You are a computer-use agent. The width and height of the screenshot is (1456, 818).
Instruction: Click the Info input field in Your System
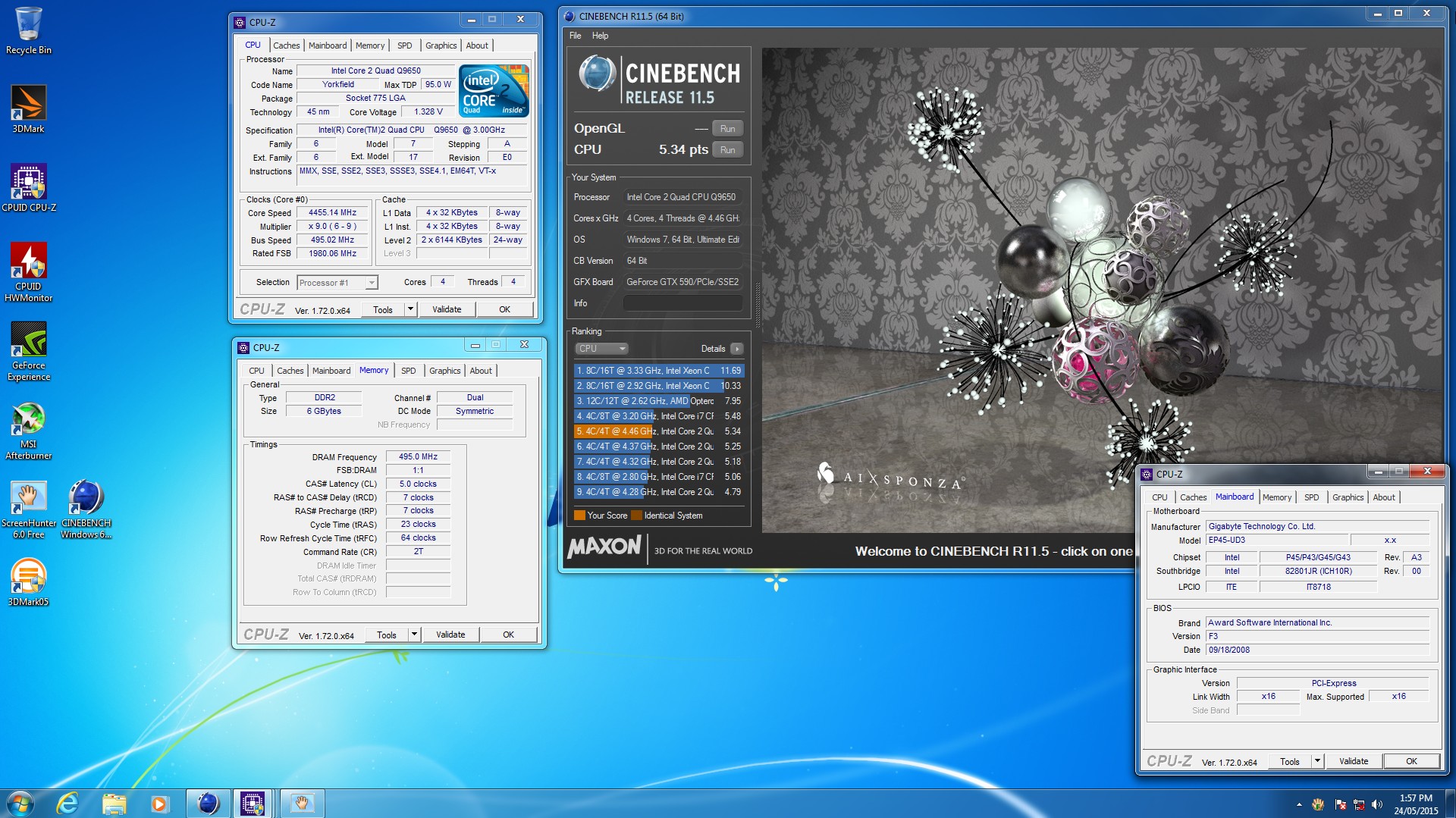click(682, 303)
